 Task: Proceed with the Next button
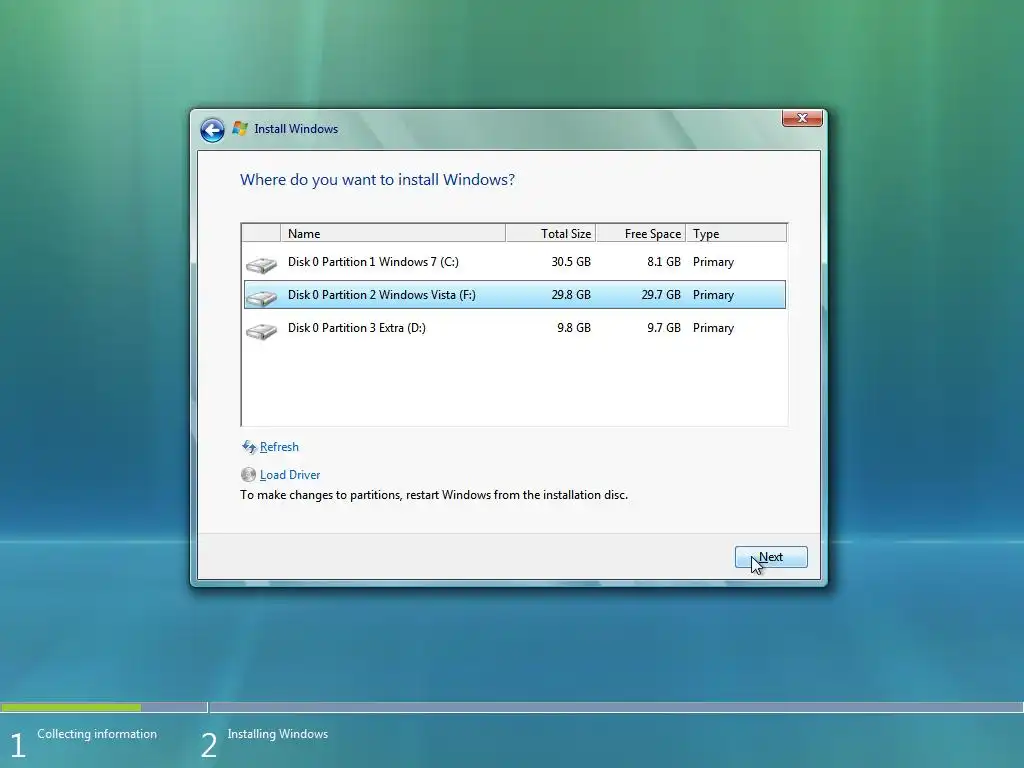tap(771, 557)
